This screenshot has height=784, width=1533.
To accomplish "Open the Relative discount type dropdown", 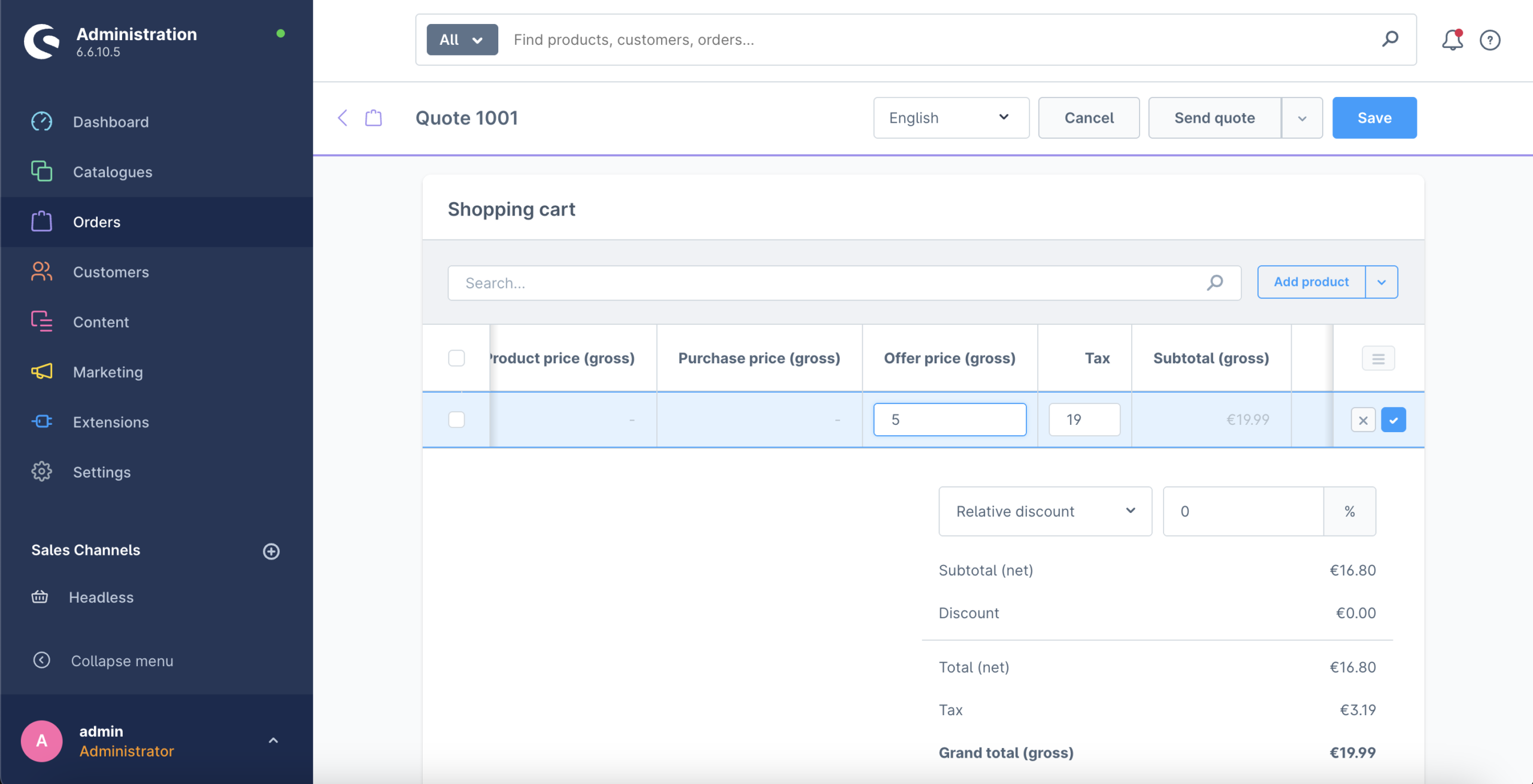I will (1044, 511).
